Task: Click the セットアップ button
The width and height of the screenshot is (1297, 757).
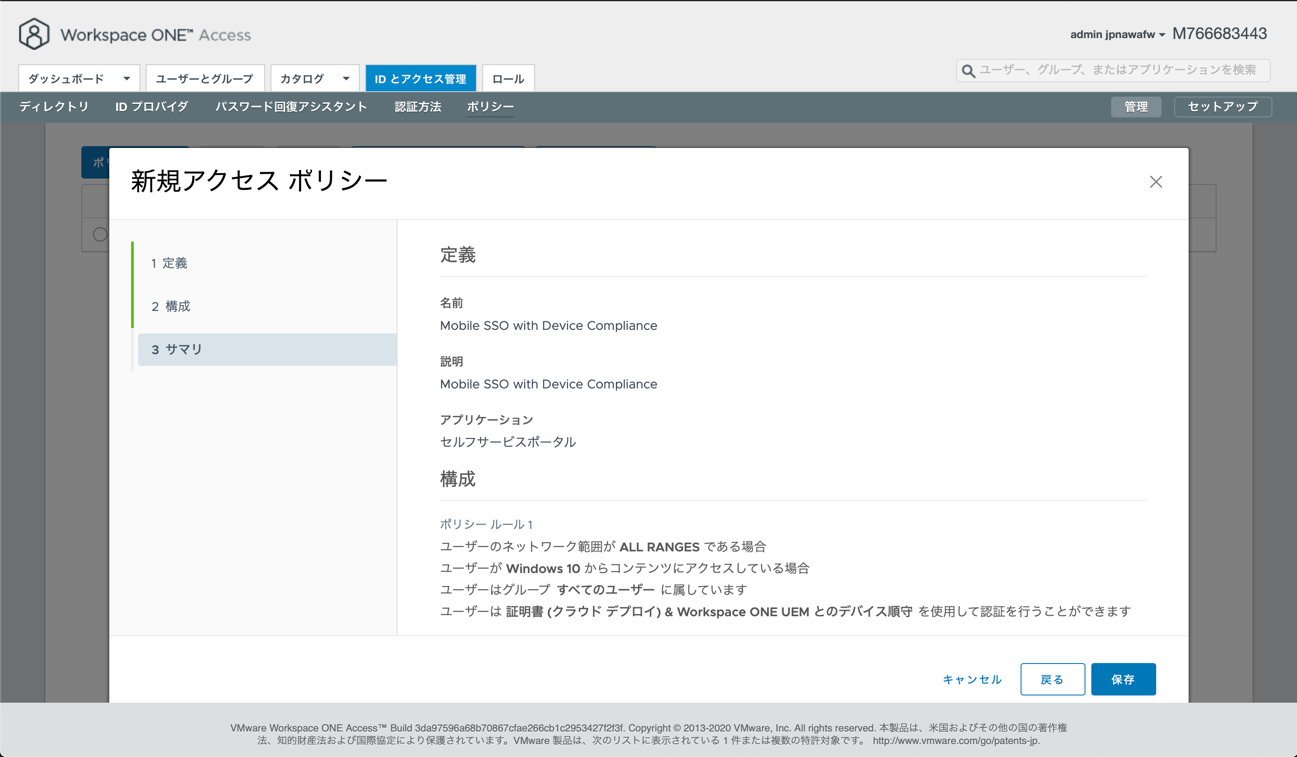Action: click(x=1223, y=107)
